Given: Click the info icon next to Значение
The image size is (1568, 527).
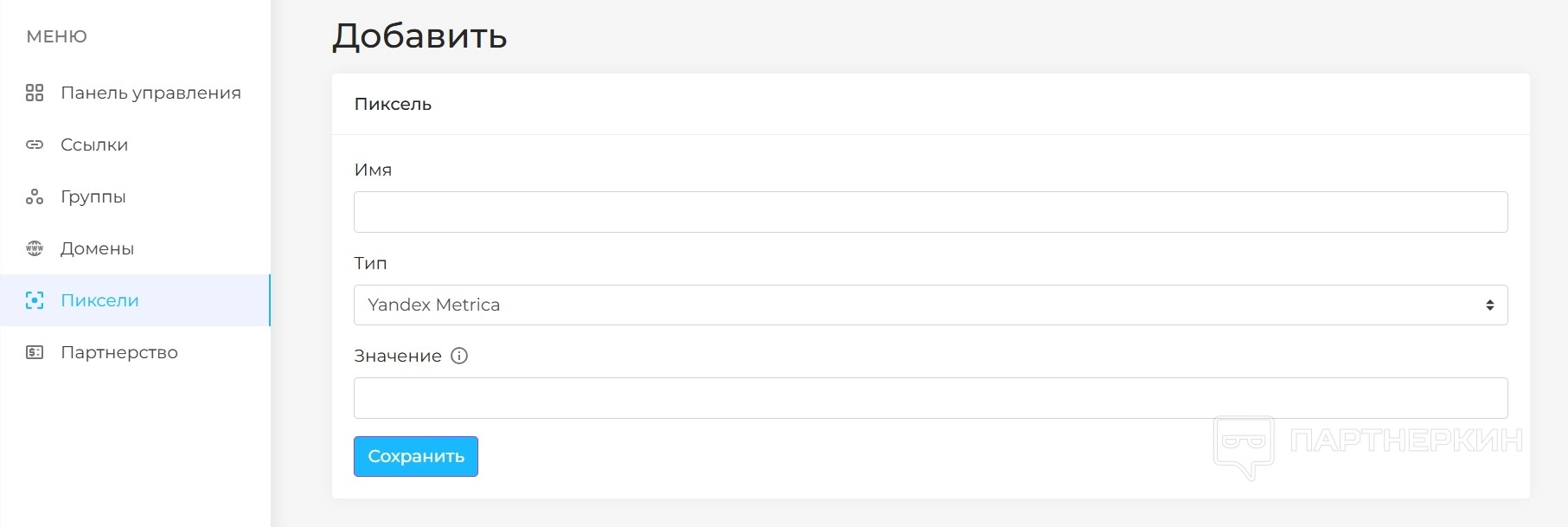Looking at the screenshot, I should point(459,356).
